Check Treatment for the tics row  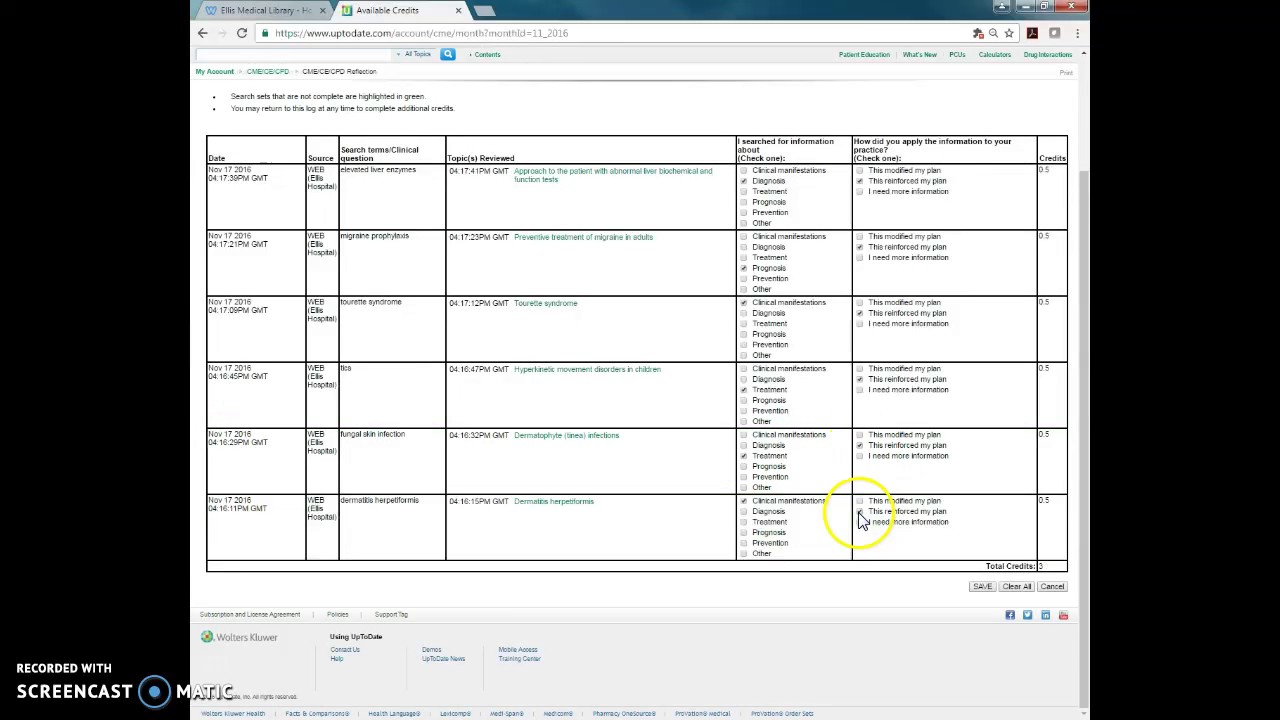click(743, 390)
